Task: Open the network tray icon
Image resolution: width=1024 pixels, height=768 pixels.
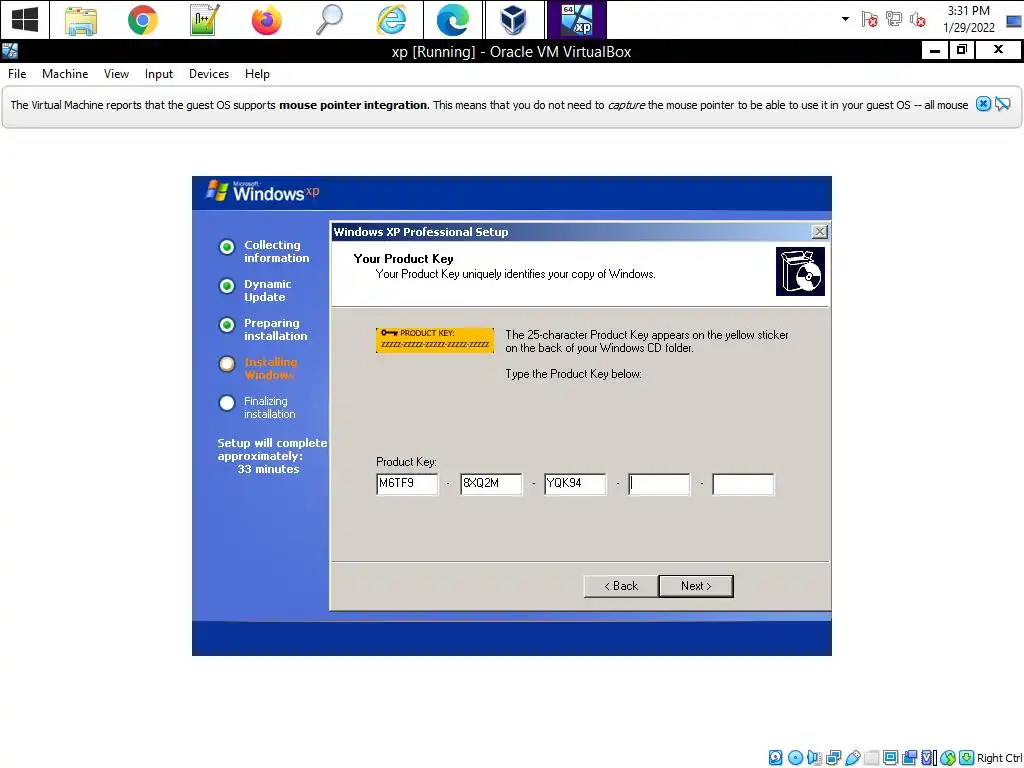Action: click(x=893, y=19)
